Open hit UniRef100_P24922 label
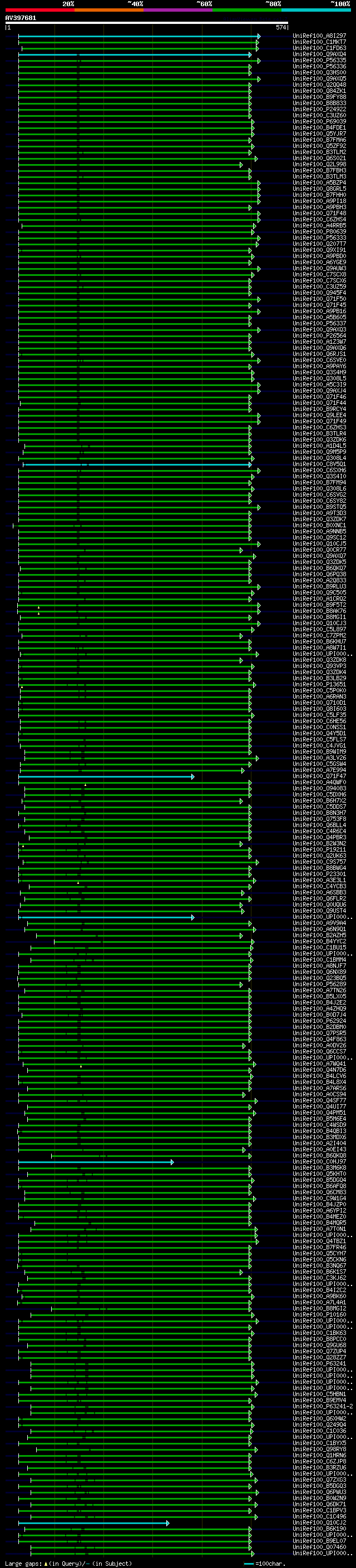The image size is (356, 1568). pyautogui.click(x=319, y=110)
